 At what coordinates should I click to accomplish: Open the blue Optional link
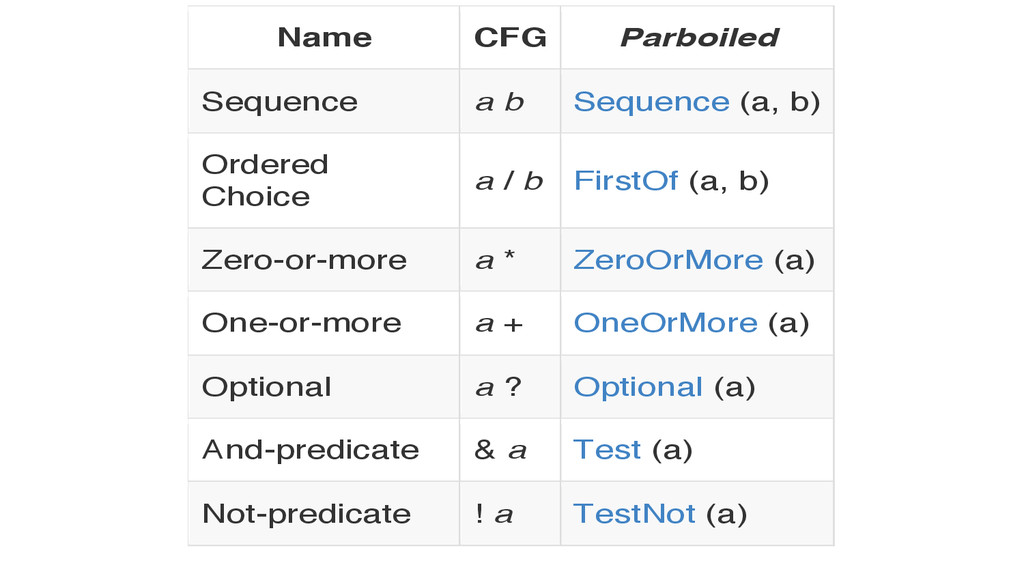pyautogui.click(x=638, y=387)
